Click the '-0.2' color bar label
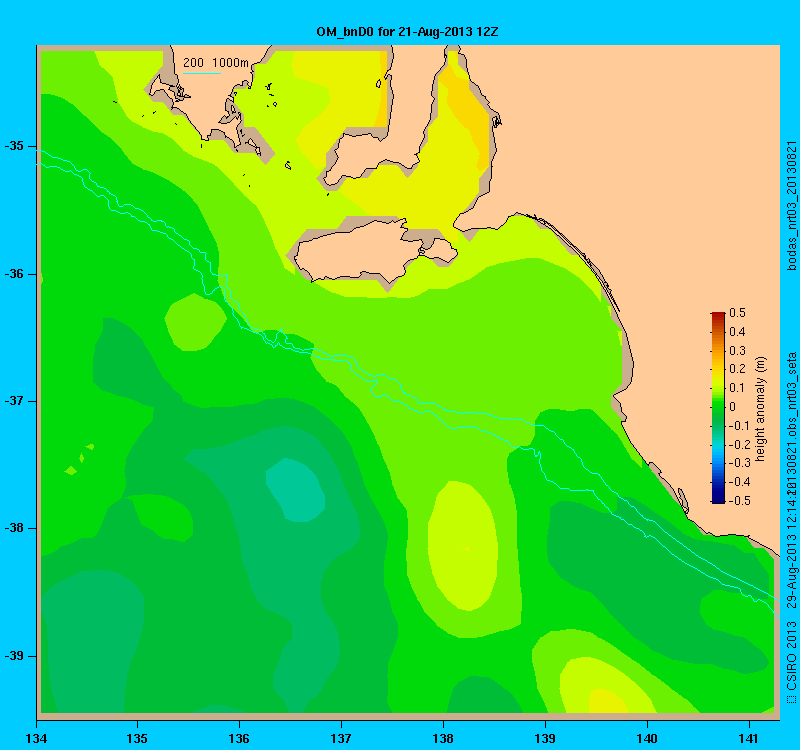 coord(739,444)
